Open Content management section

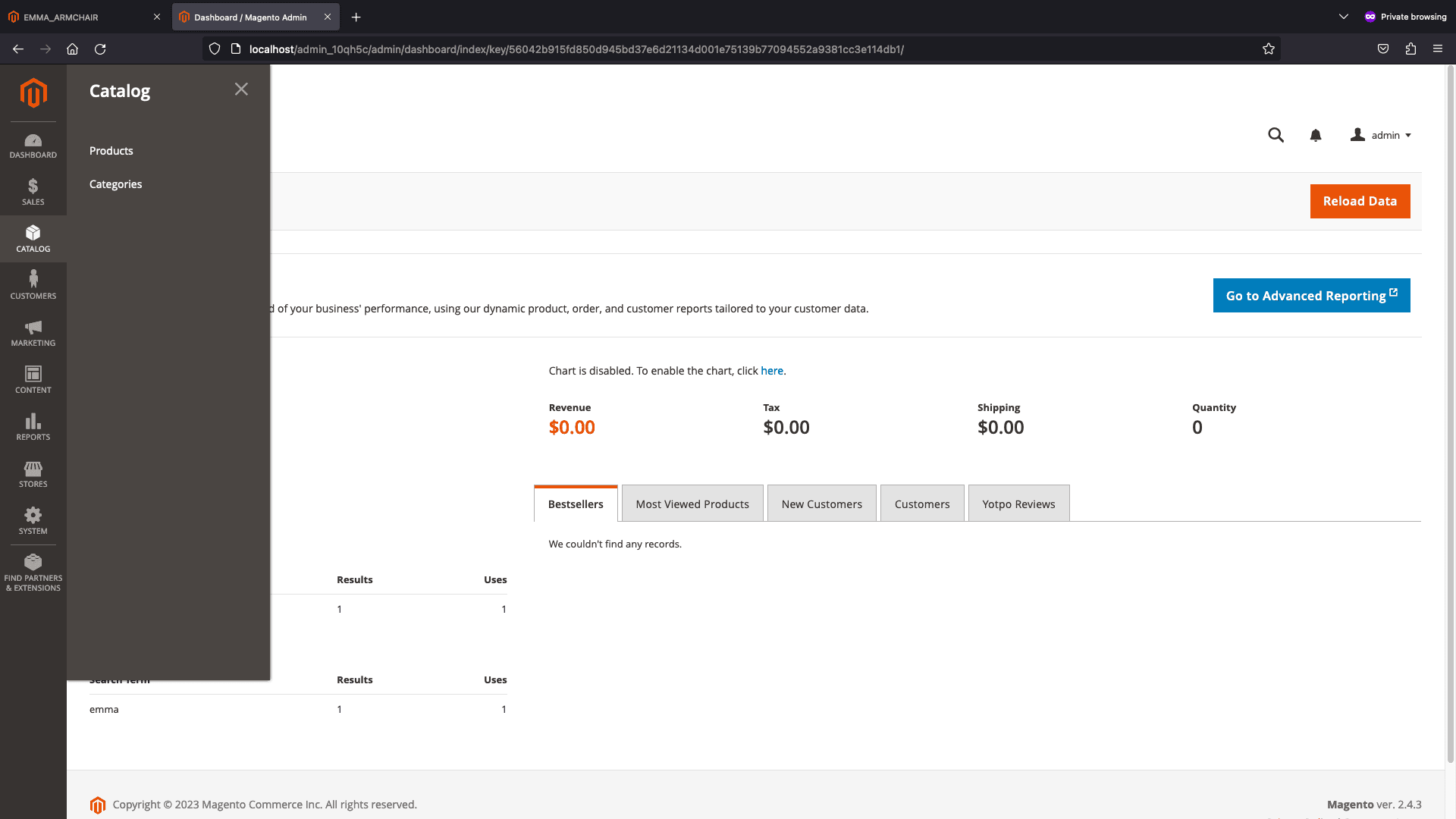pos(32,380)
